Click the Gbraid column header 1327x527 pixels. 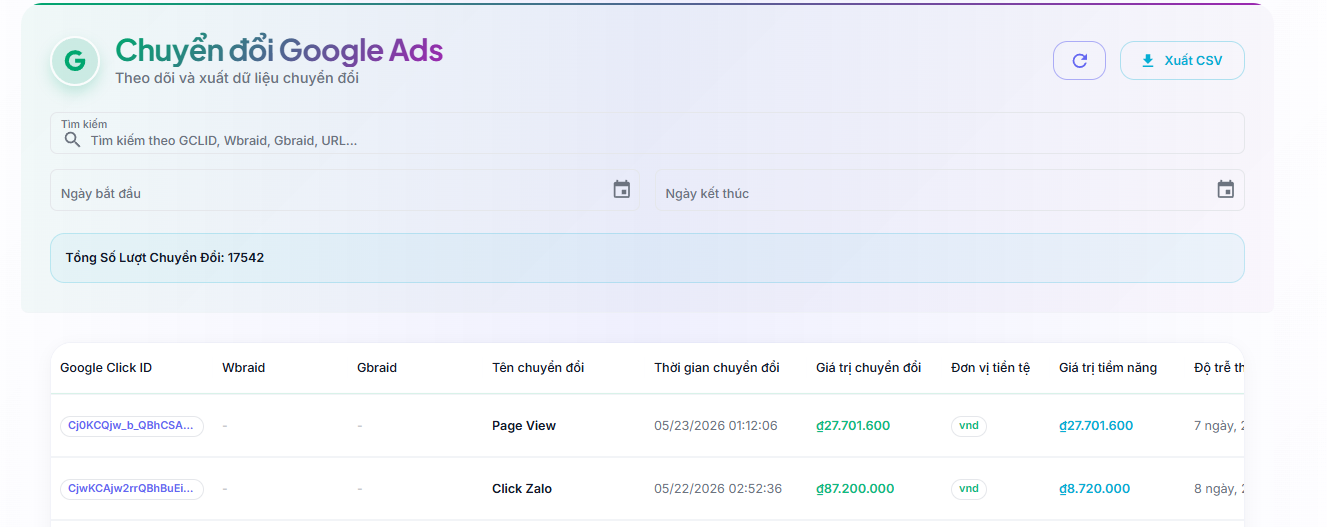click(x=377, y=368)
